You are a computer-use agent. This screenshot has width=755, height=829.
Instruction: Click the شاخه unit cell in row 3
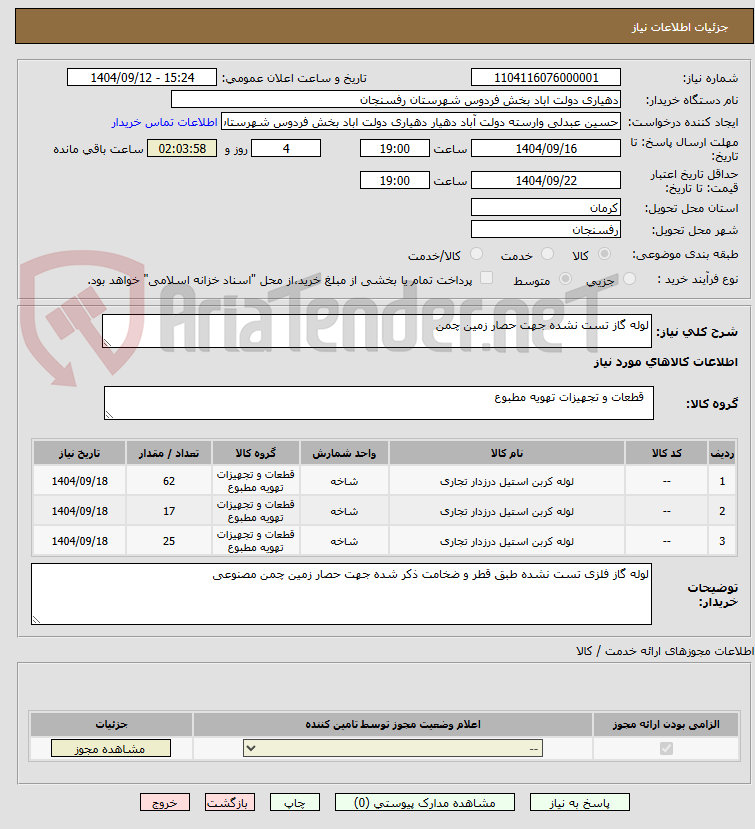point(344,541)
